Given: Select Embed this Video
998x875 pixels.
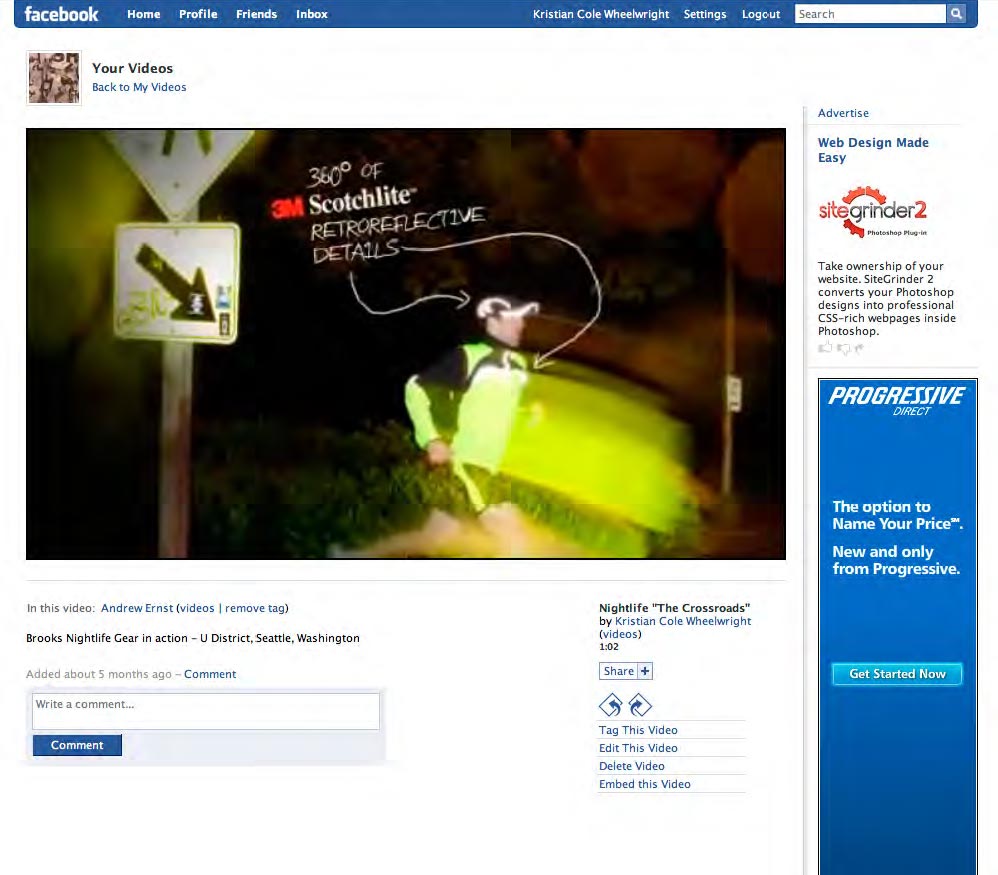Looking at the screenshot, I should tap(645, 784).
